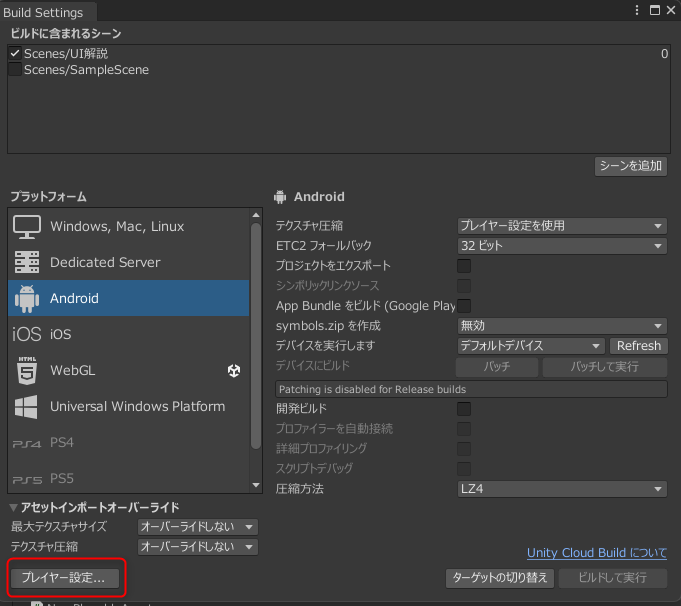Open the Unity Cloud Build について link
Viewport: 681px width, 606px height.
pyautogui.click(x=597, y=553)
